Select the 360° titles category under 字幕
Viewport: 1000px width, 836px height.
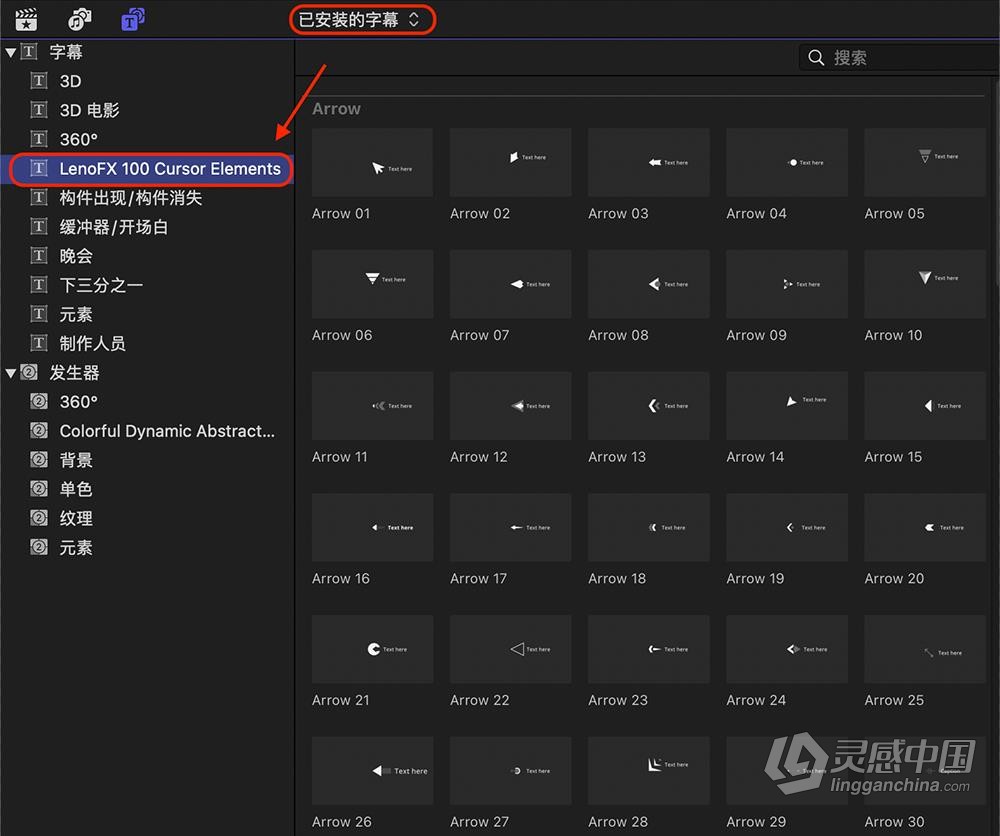(x=78, y=140)
